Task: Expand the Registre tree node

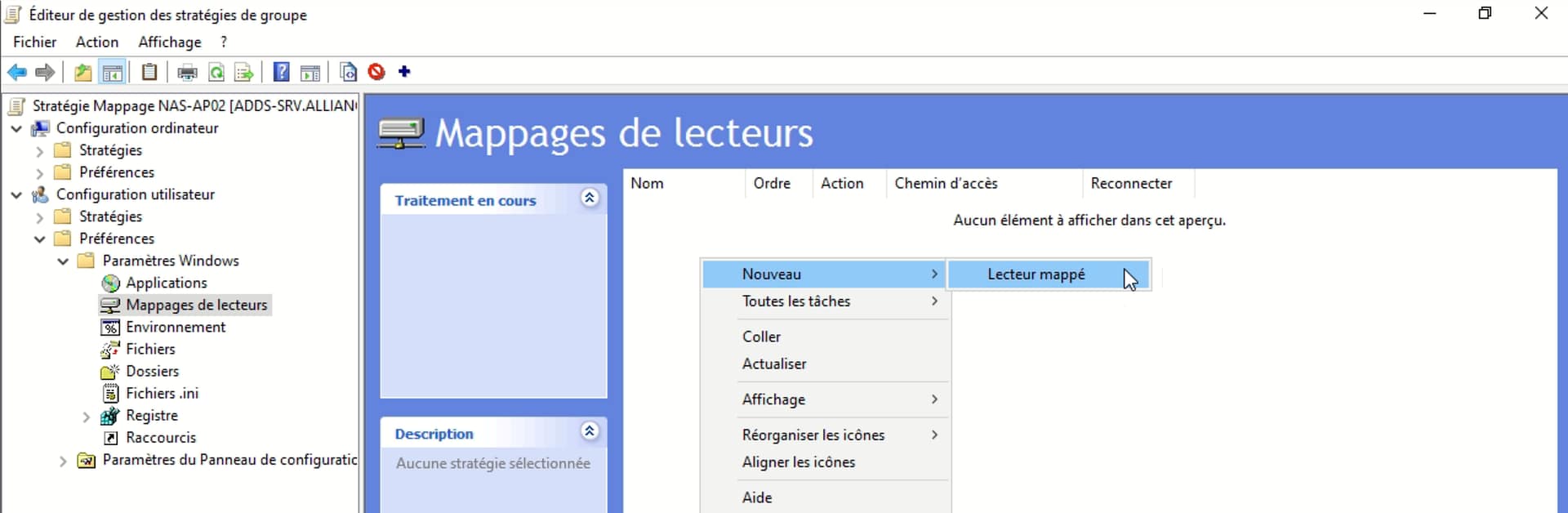Action: [x=87, y=417]
